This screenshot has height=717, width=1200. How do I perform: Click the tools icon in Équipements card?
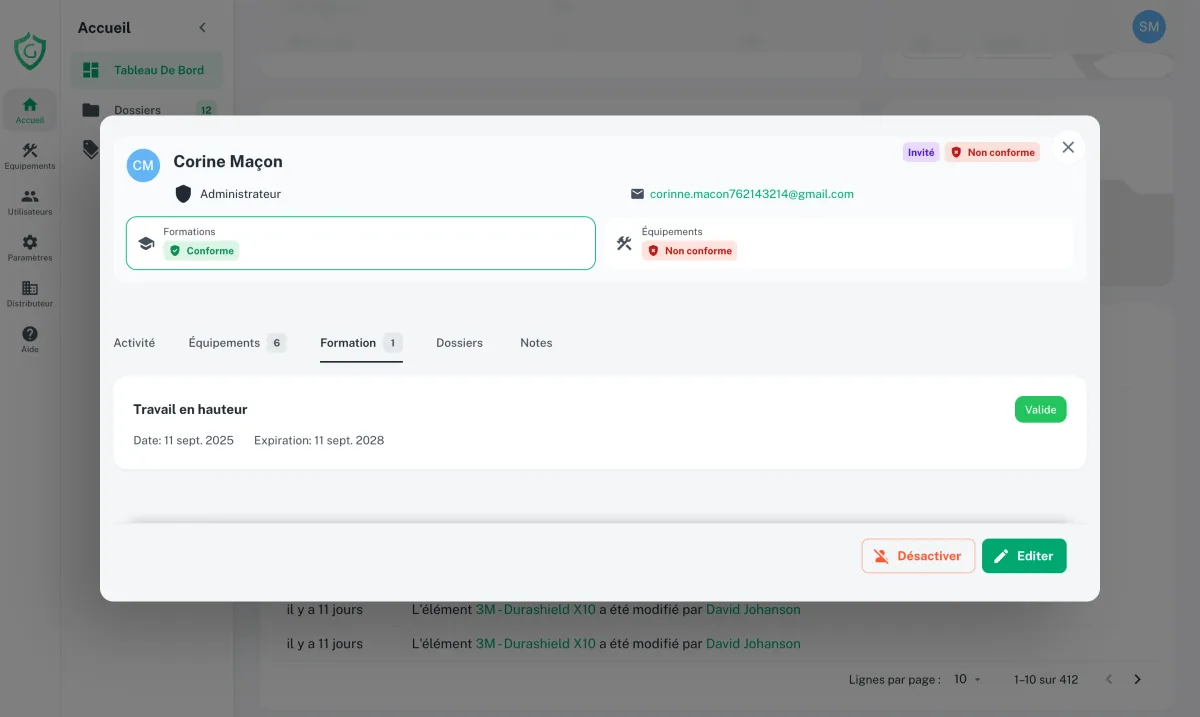(624, 243)
